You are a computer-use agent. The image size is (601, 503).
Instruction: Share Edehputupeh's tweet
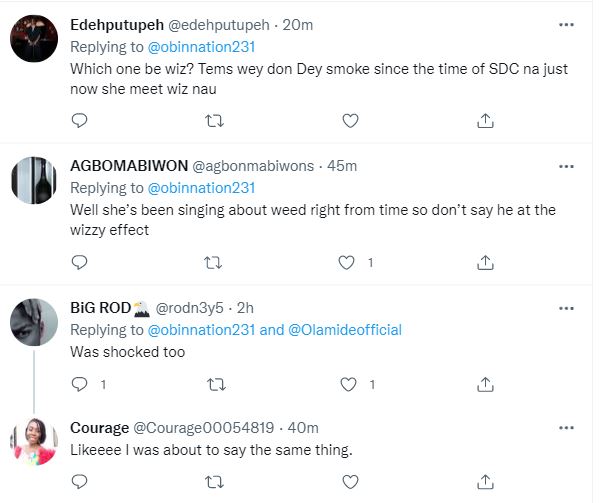485,121
